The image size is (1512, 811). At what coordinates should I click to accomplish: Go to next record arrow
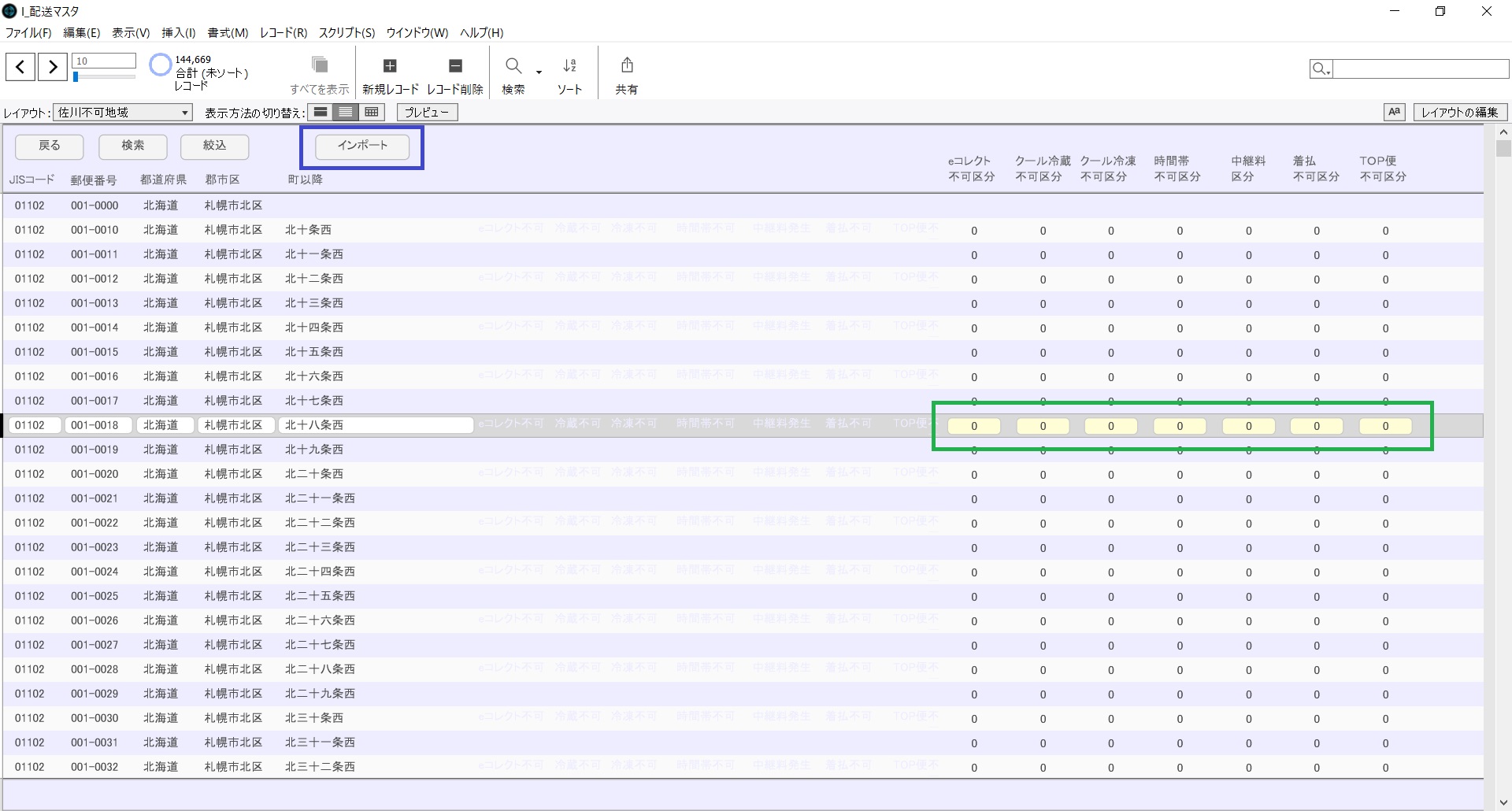point(53,67)
